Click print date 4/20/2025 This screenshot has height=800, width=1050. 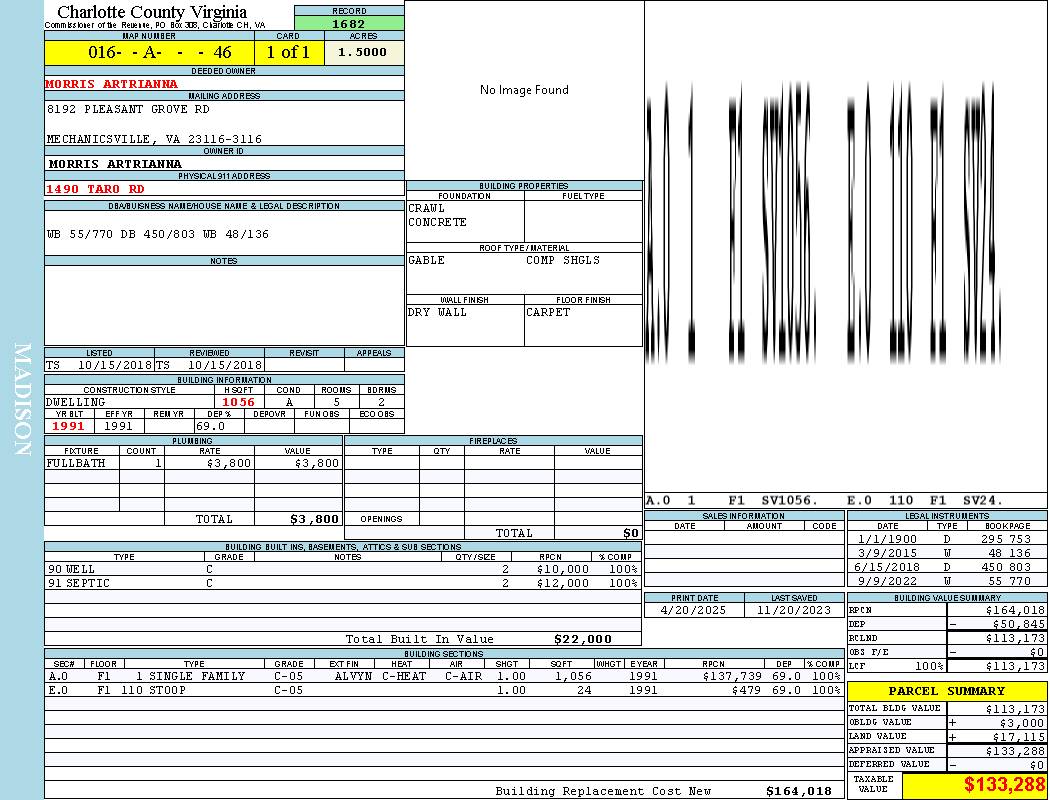pos(693,611)
